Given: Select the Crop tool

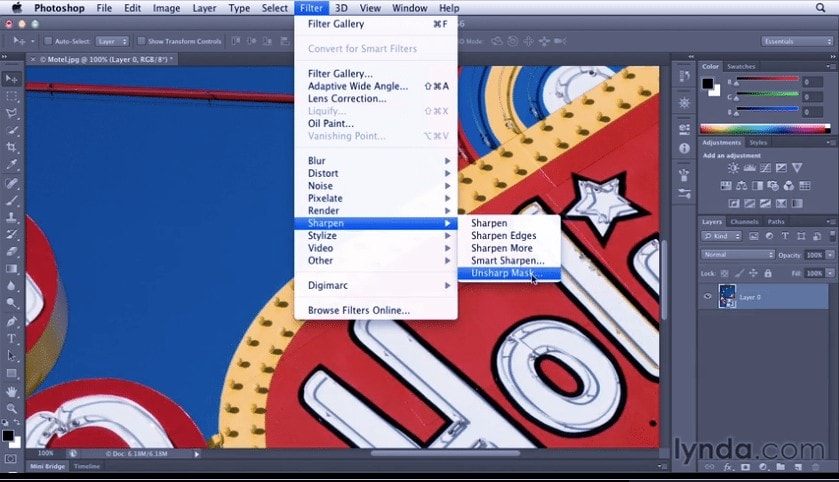Looking at the screenshot, I should 11,148.
